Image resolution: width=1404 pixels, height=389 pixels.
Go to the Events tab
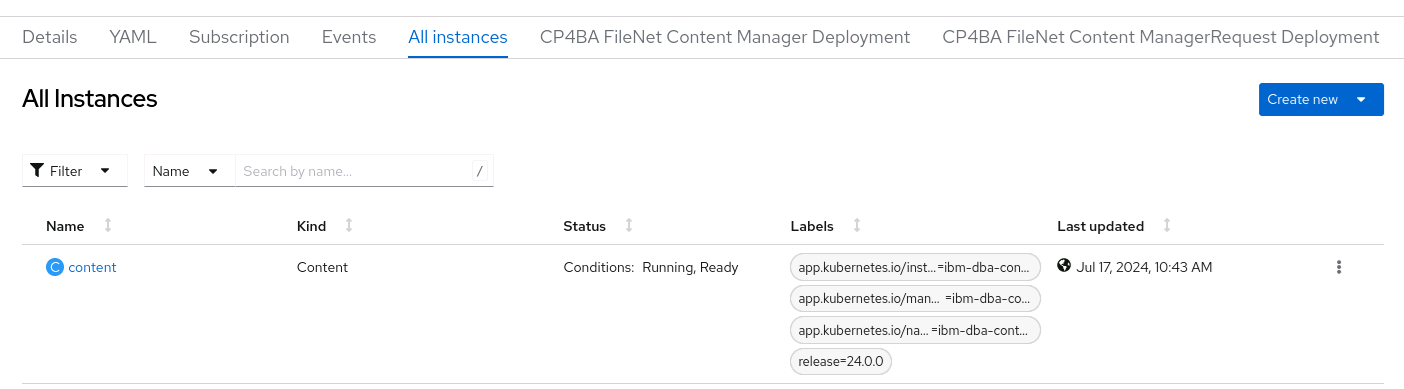coord(349,37)
